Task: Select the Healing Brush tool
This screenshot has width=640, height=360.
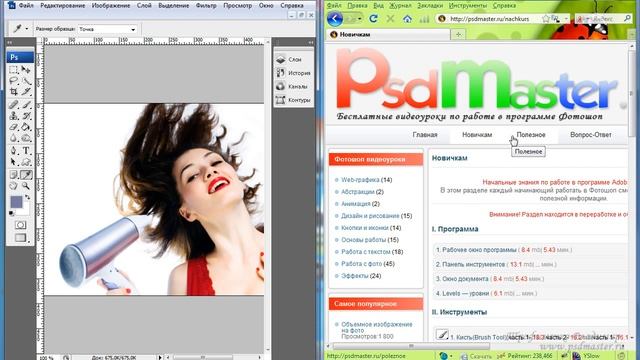Action: (x=14, y=104)
